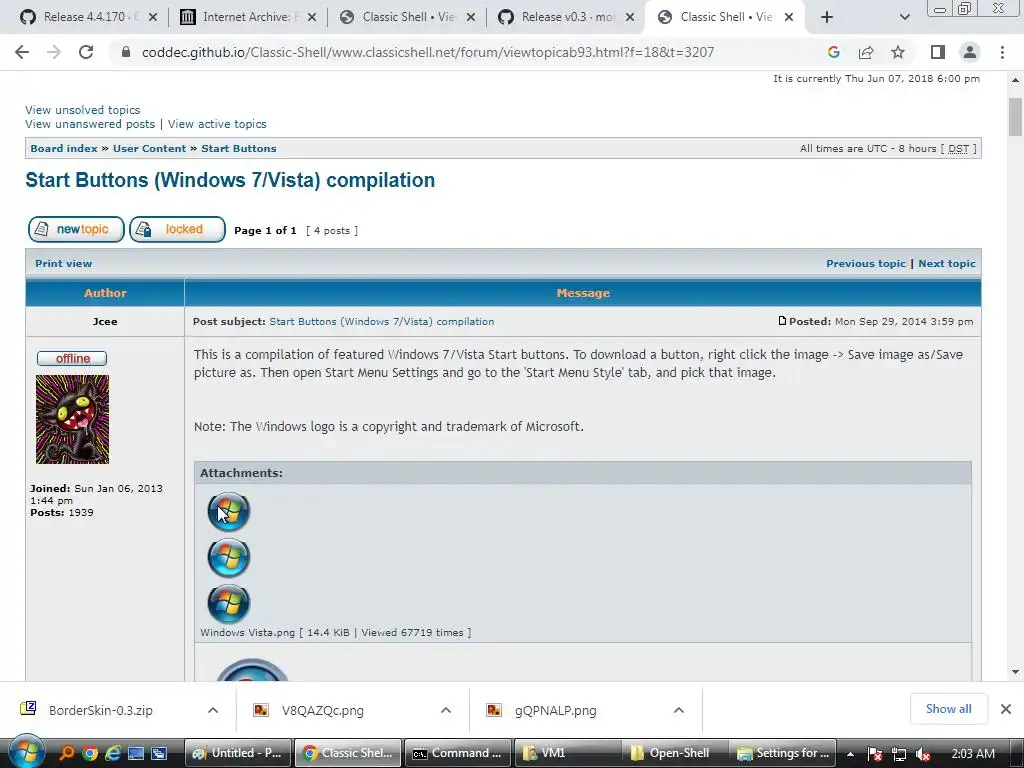The image size is (1024, 768).
Task: Close the Internet Archive tab
Action: click(x=312, y=17)
